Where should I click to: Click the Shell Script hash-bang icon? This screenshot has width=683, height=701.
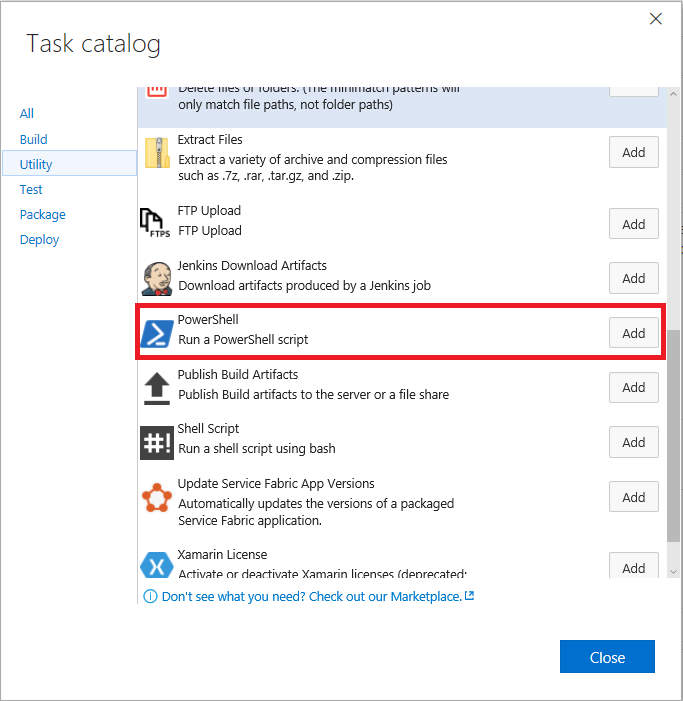tap(157, 442)
